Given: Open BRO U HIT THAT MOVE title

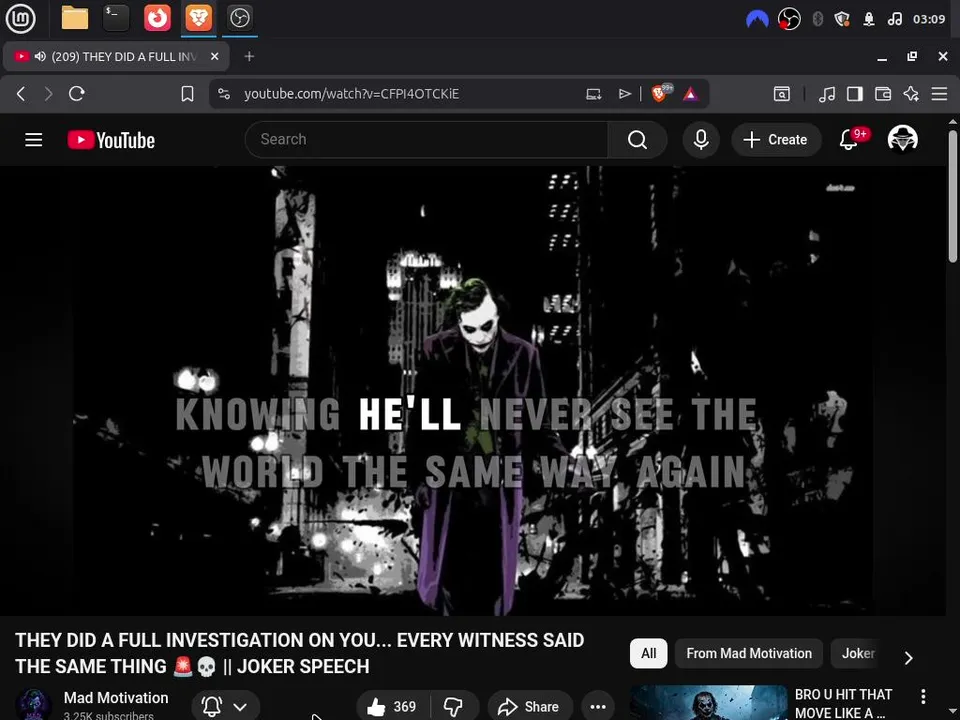Looking at the screenshot, I should click(843, 704).
